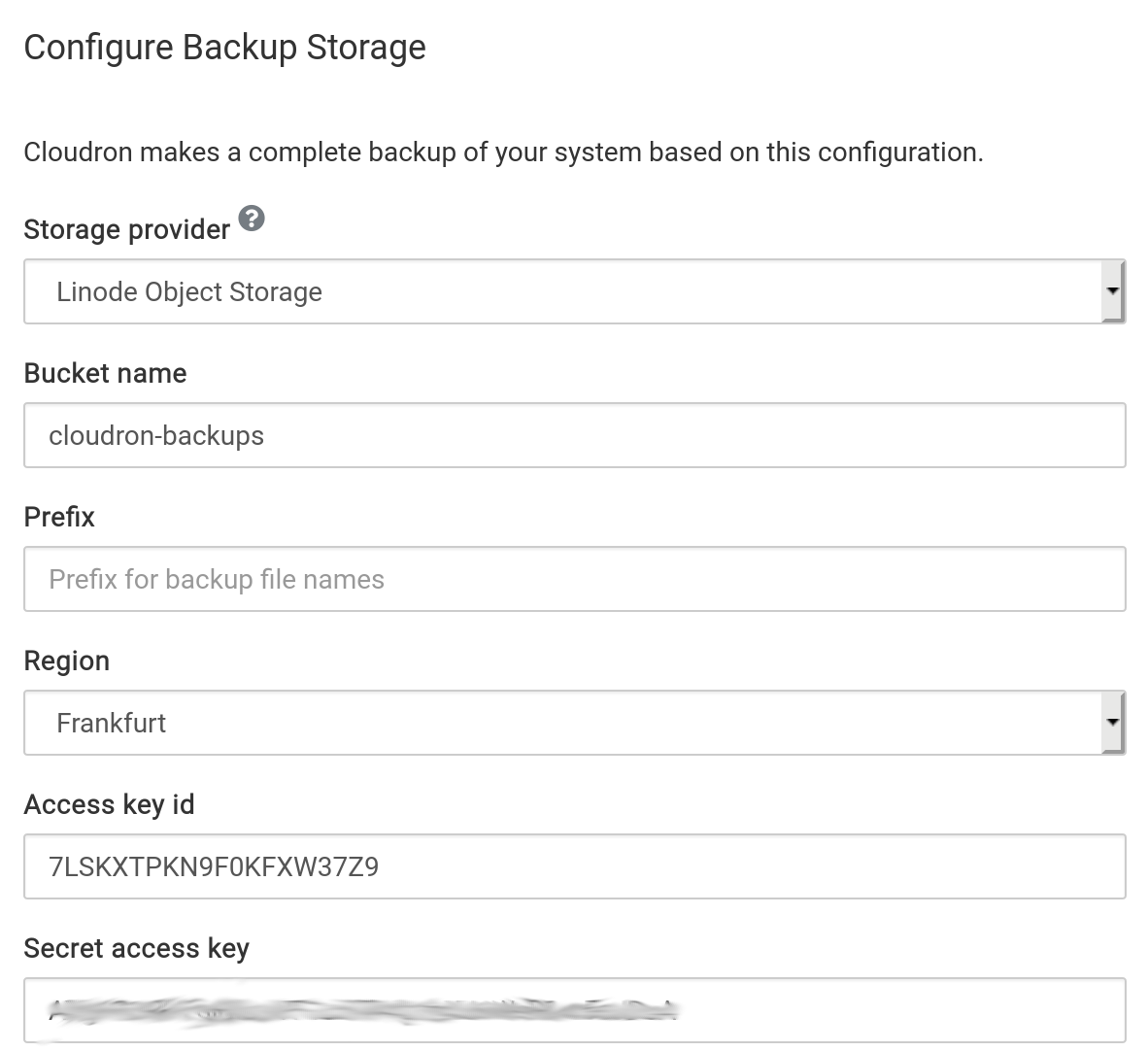
Task: Click into the empty Prefix text field
Action: point(575,579)
